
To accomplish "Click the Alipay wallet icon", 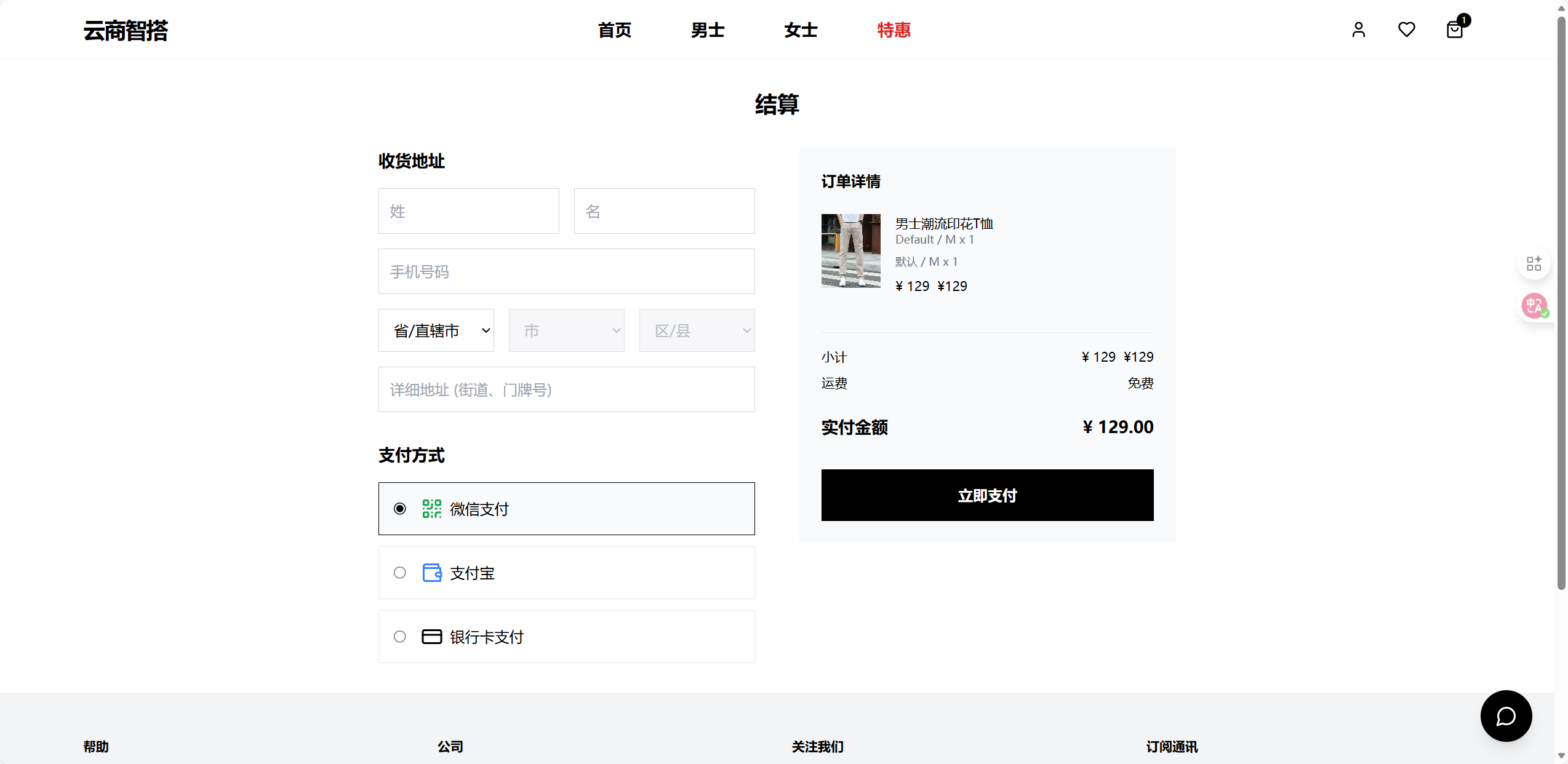I will (431, 573).
